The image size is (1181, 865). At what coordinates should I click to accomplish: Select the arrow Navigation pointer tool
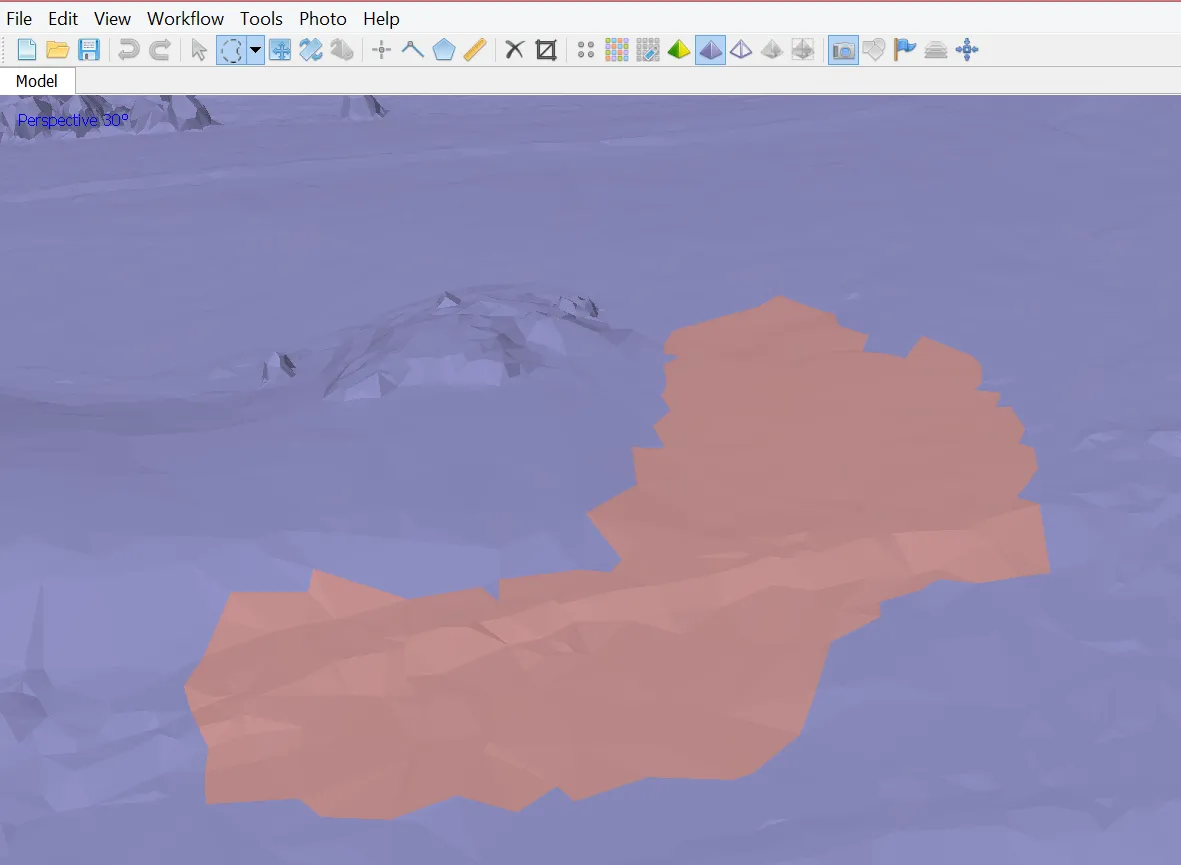point(199,50)
